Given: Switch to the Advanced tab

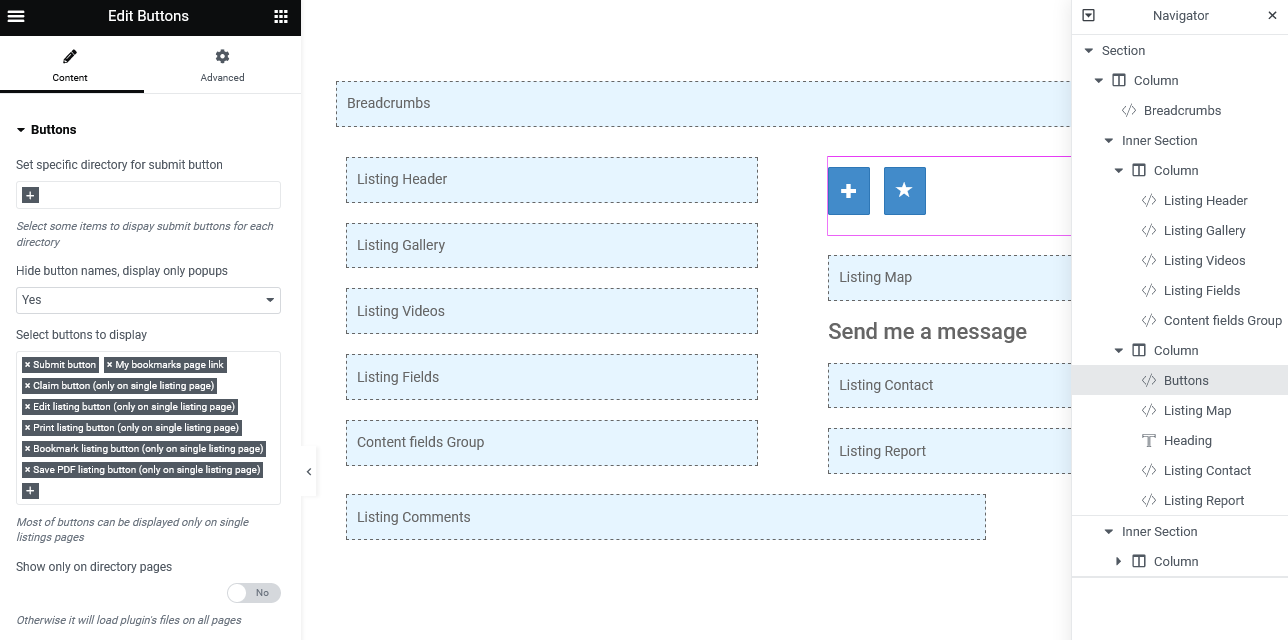Looking at the screenshot, I should click(222, 66).
